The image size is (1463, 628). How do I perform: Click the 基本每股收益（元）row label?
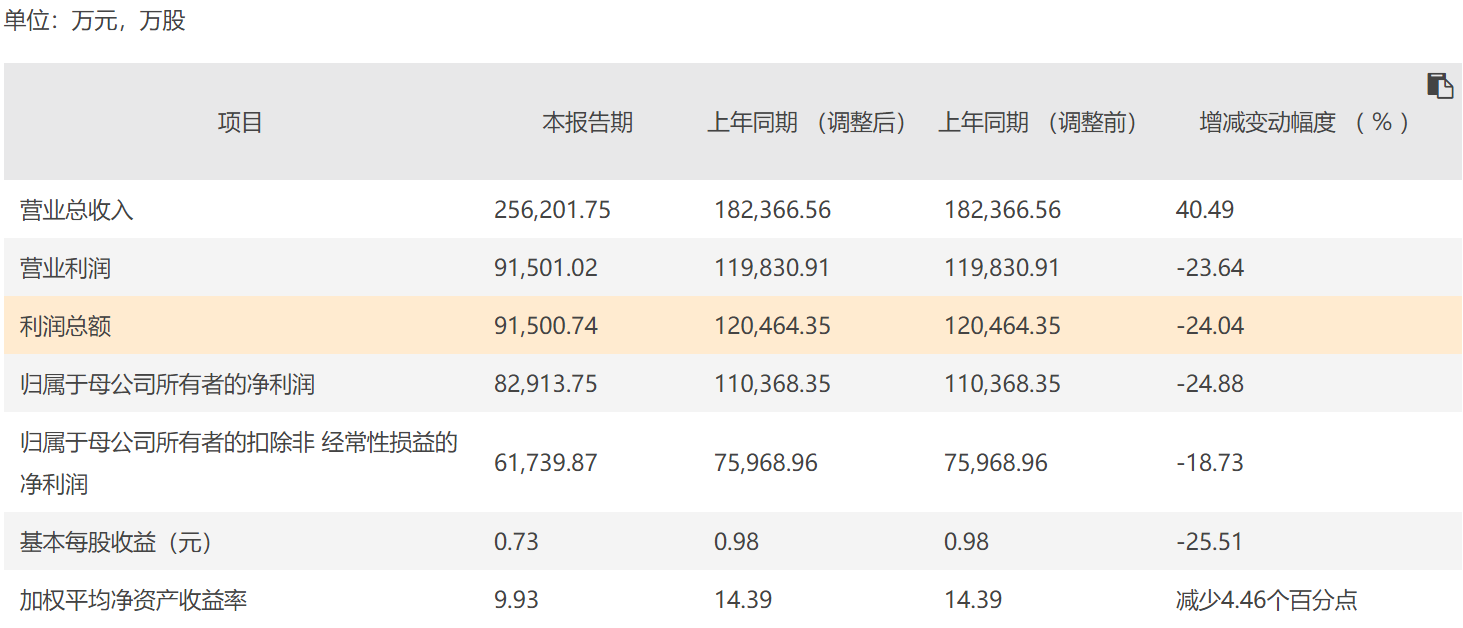click(116, 542)
